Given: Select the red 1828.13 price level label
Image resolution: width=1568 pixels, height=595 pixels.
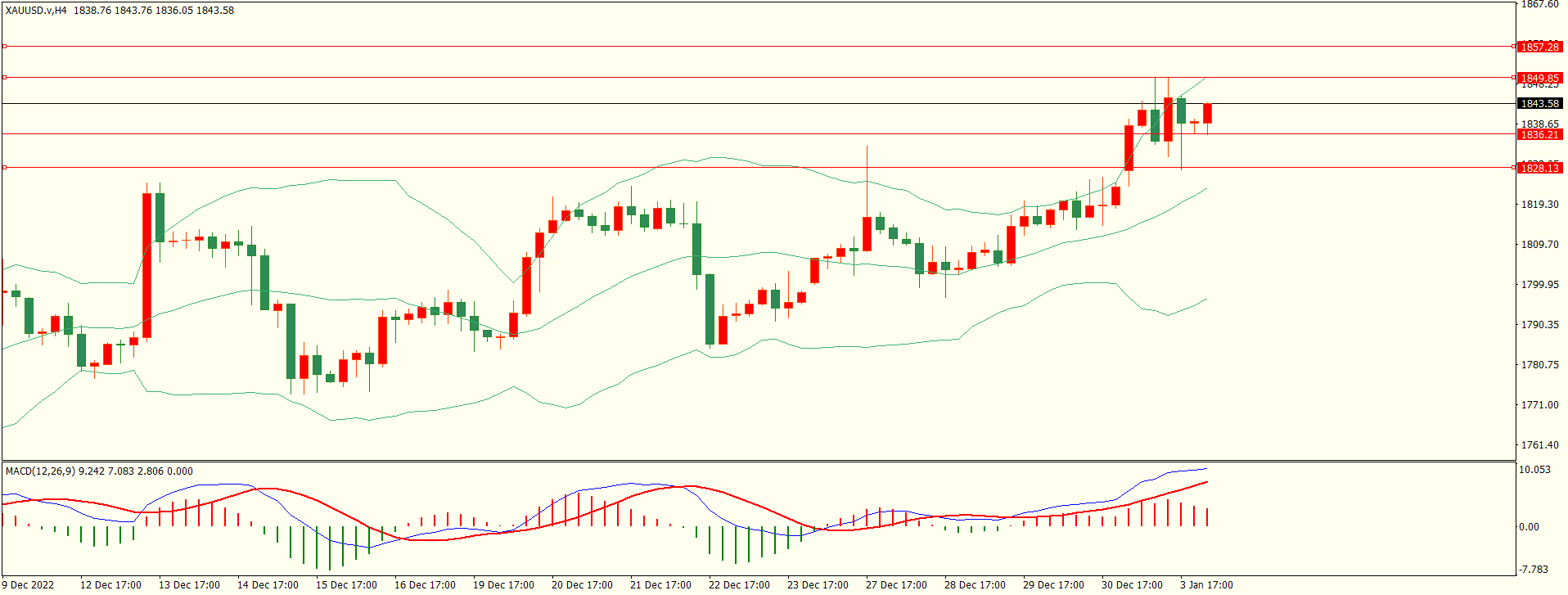Looking at the screenshot, I should pos(1539,168).
